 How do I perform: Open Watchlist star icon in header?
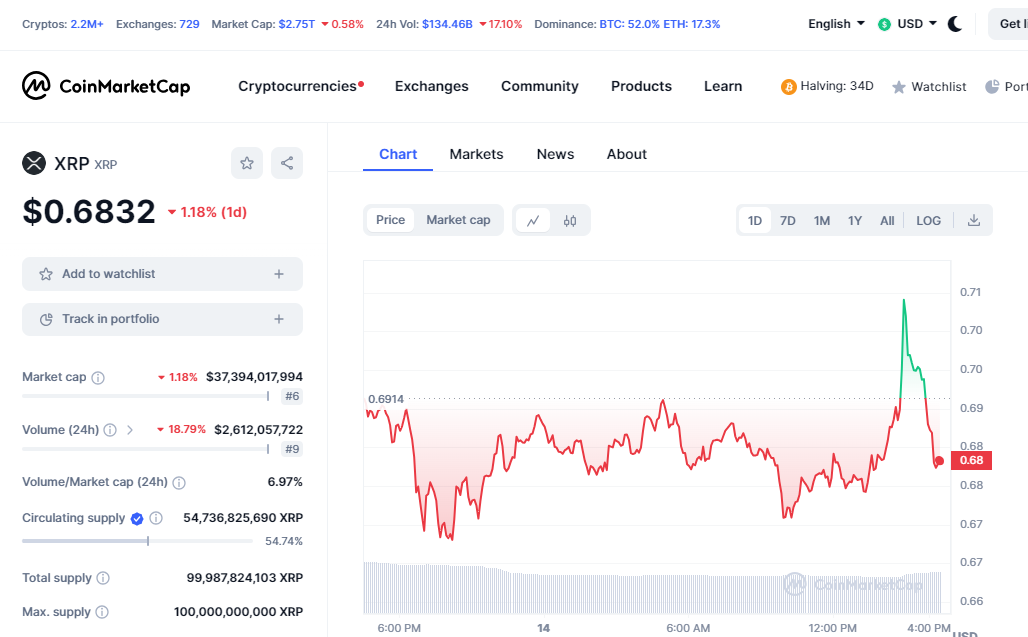(x=899, y=87)
